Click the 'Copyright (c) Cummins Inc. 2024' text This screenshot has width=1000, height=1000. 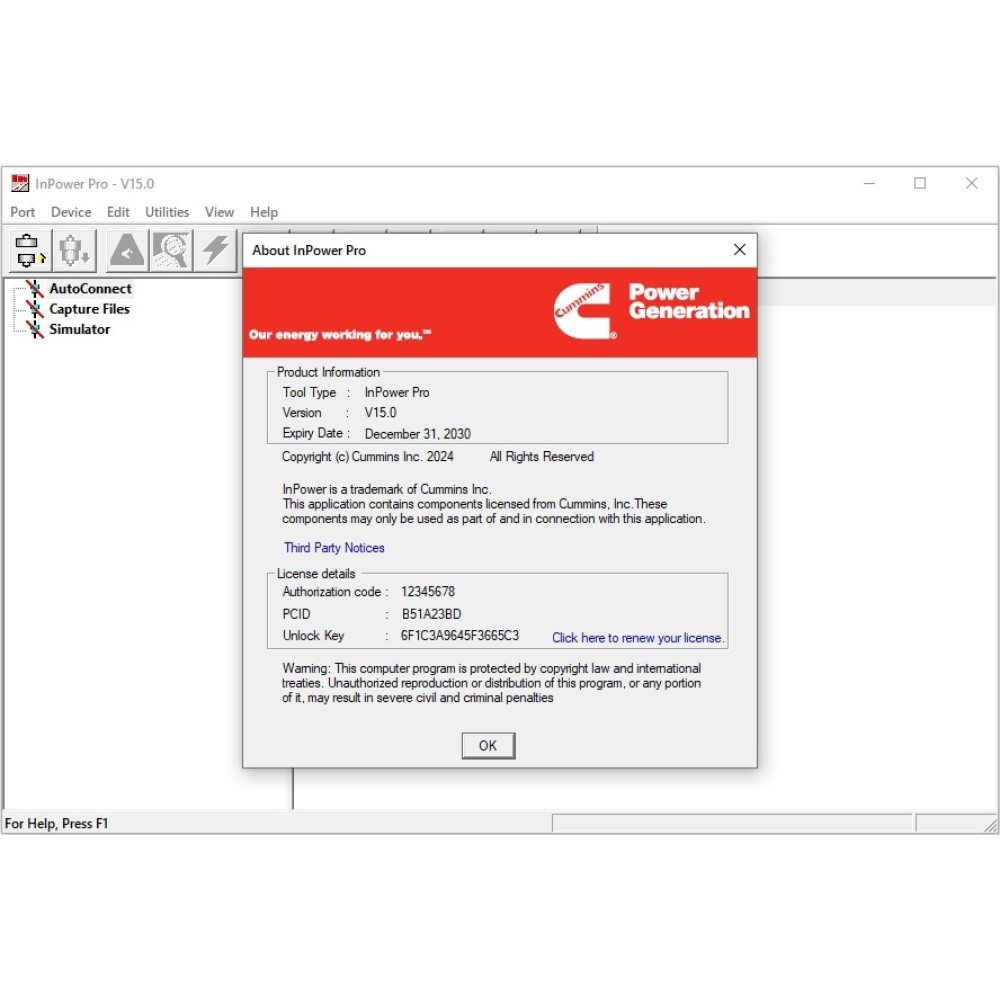click(x=368, y=457)
